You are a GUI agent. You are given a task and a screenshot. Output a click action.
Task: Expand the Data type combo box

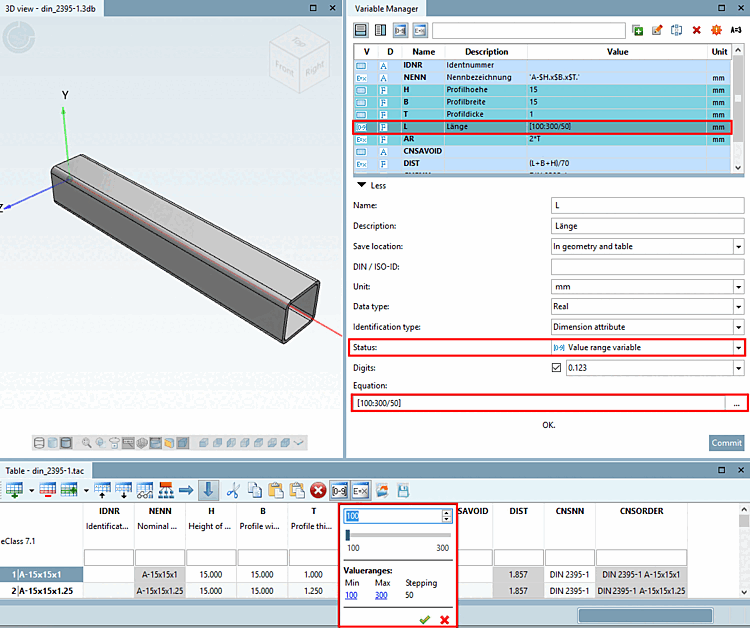[x=738, y=306]
